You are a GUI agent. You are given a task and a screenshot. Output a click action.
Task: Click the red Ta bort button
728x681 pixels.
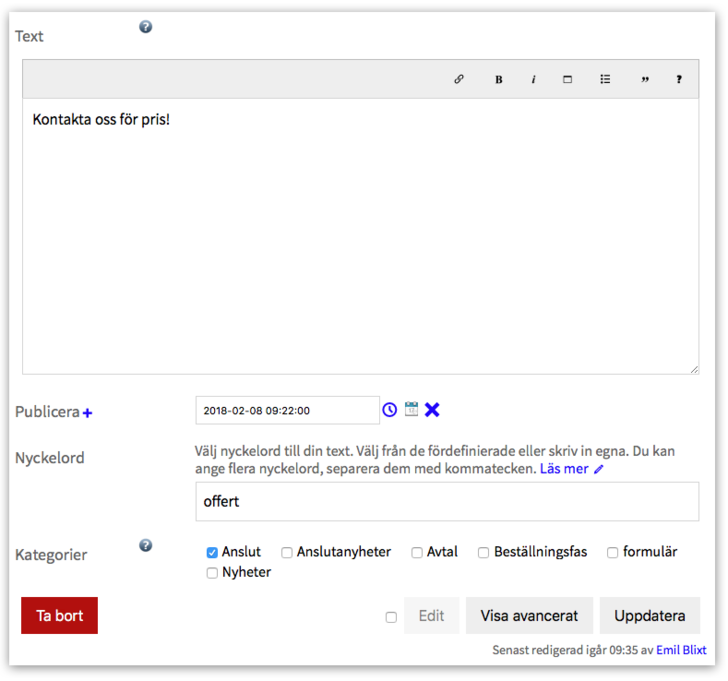coord(59,615)
